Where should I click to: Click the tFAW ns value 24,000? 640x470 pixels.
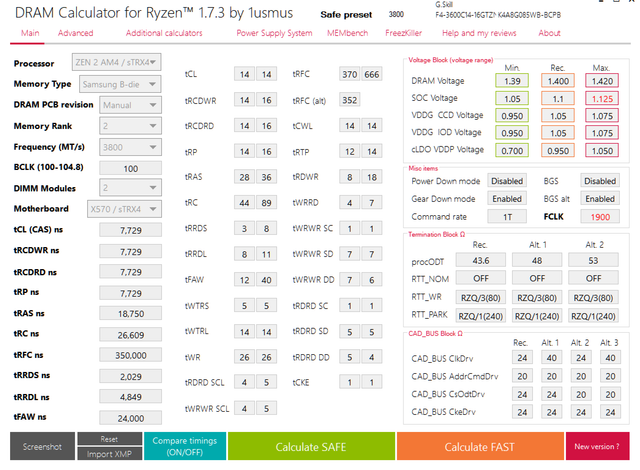point(130,418)
